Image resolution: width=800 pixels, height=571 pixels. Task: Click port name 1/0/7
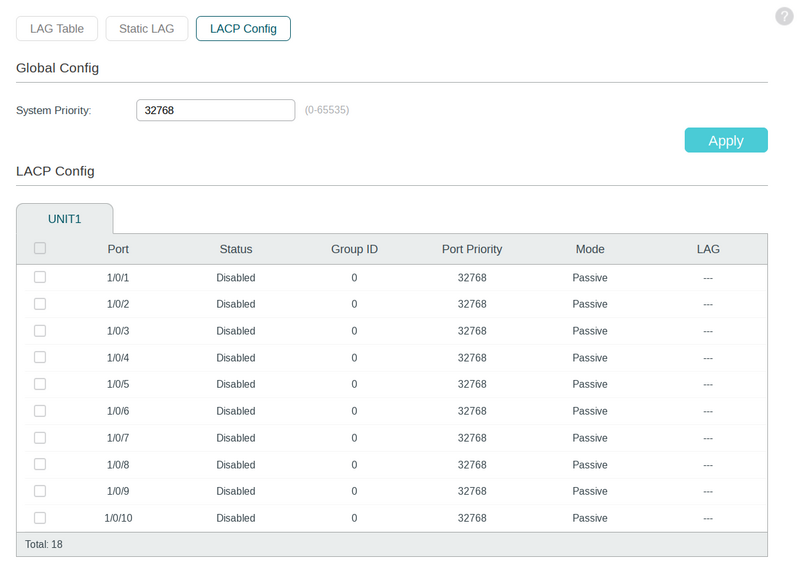click(x=118, y=438)
